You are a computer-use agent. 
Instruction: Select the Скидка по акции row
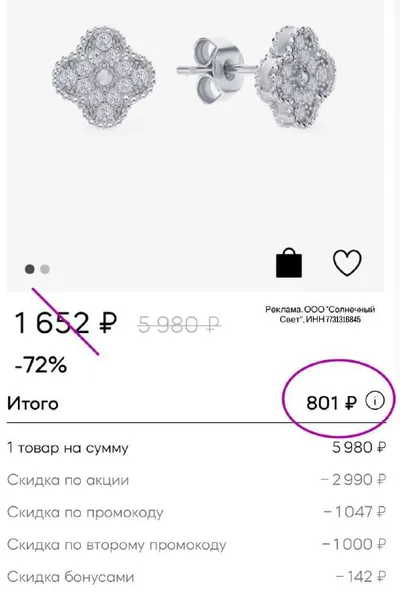pyautogui.click(x=197, y=480)
